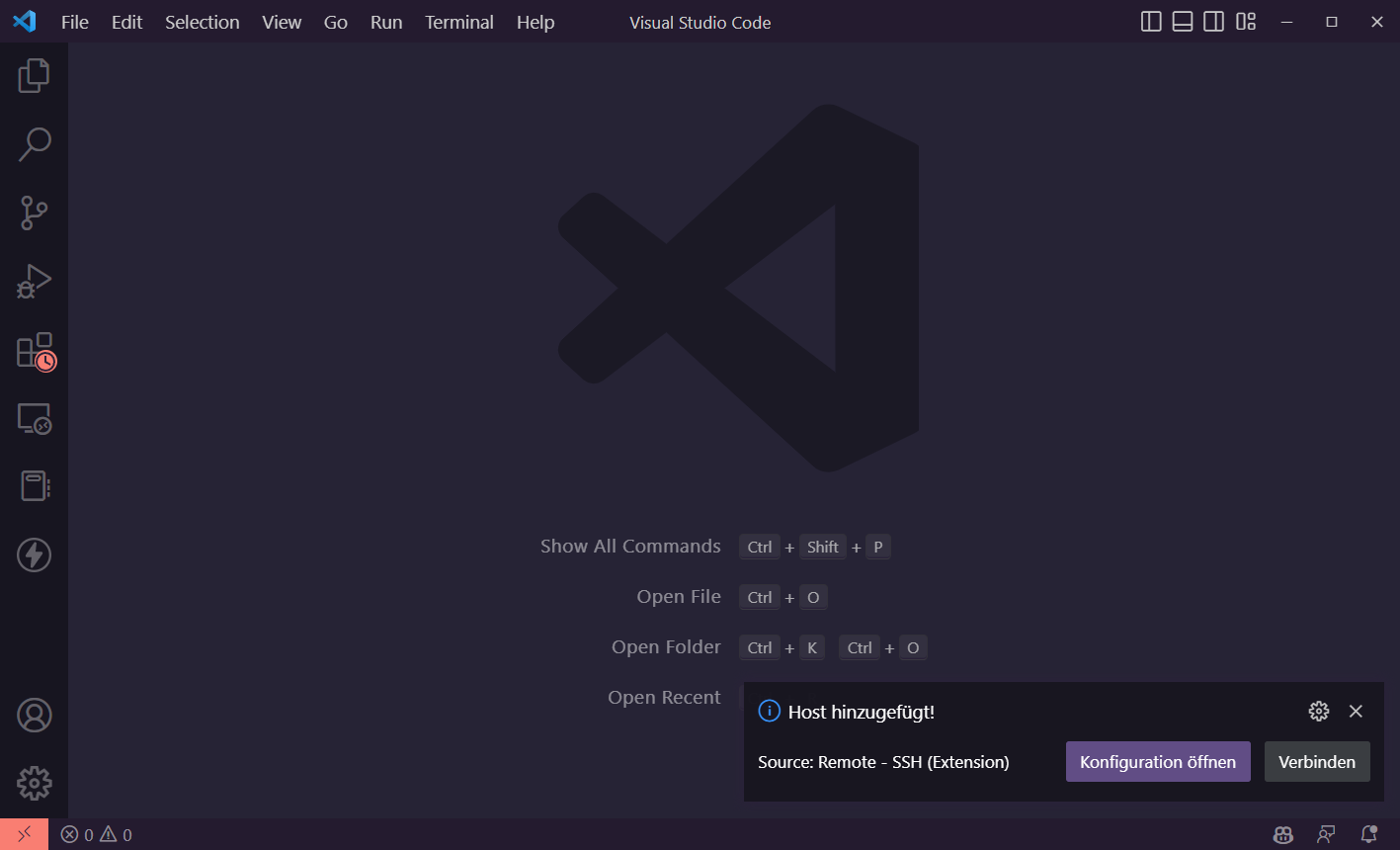Open the Explorer view in activity bar
This screenshot has width=1400, height=850.
coord(34,76)
